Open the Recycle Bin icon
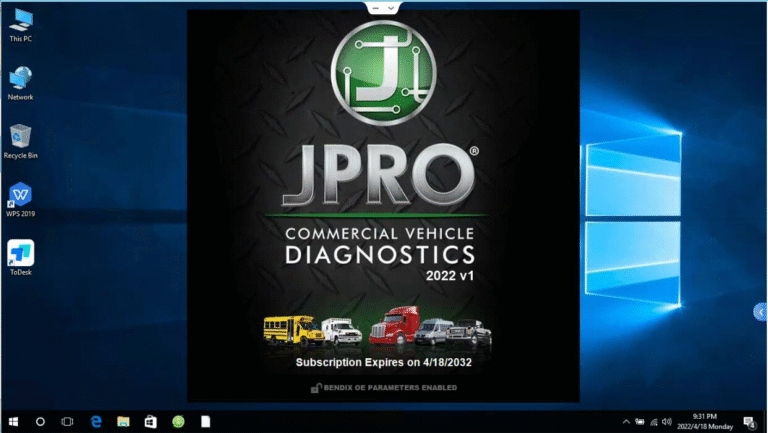 pos(21,142)
